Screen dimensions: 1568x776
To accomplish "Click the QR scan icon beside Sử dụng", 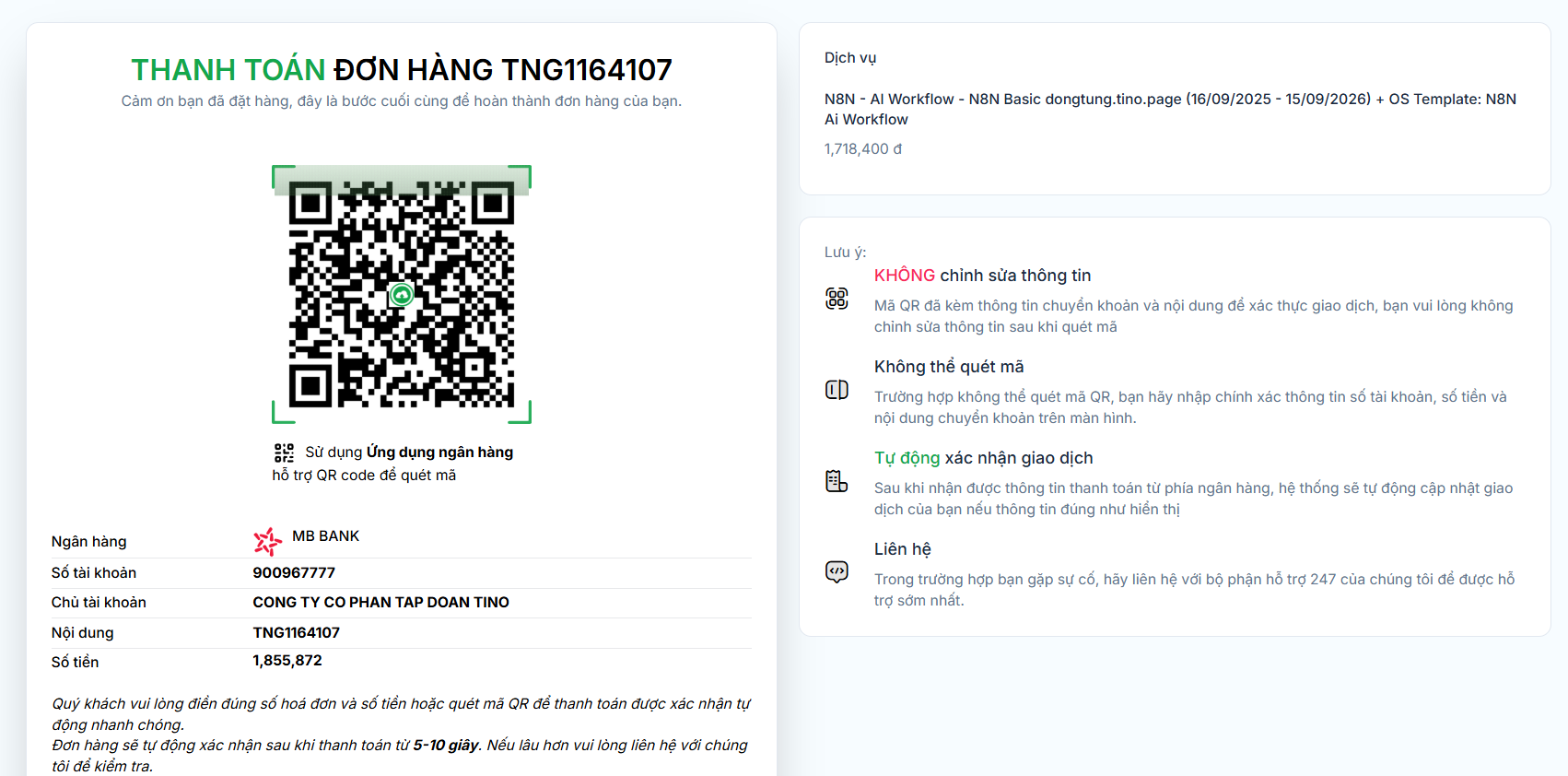I will click(x=284, y=453).
